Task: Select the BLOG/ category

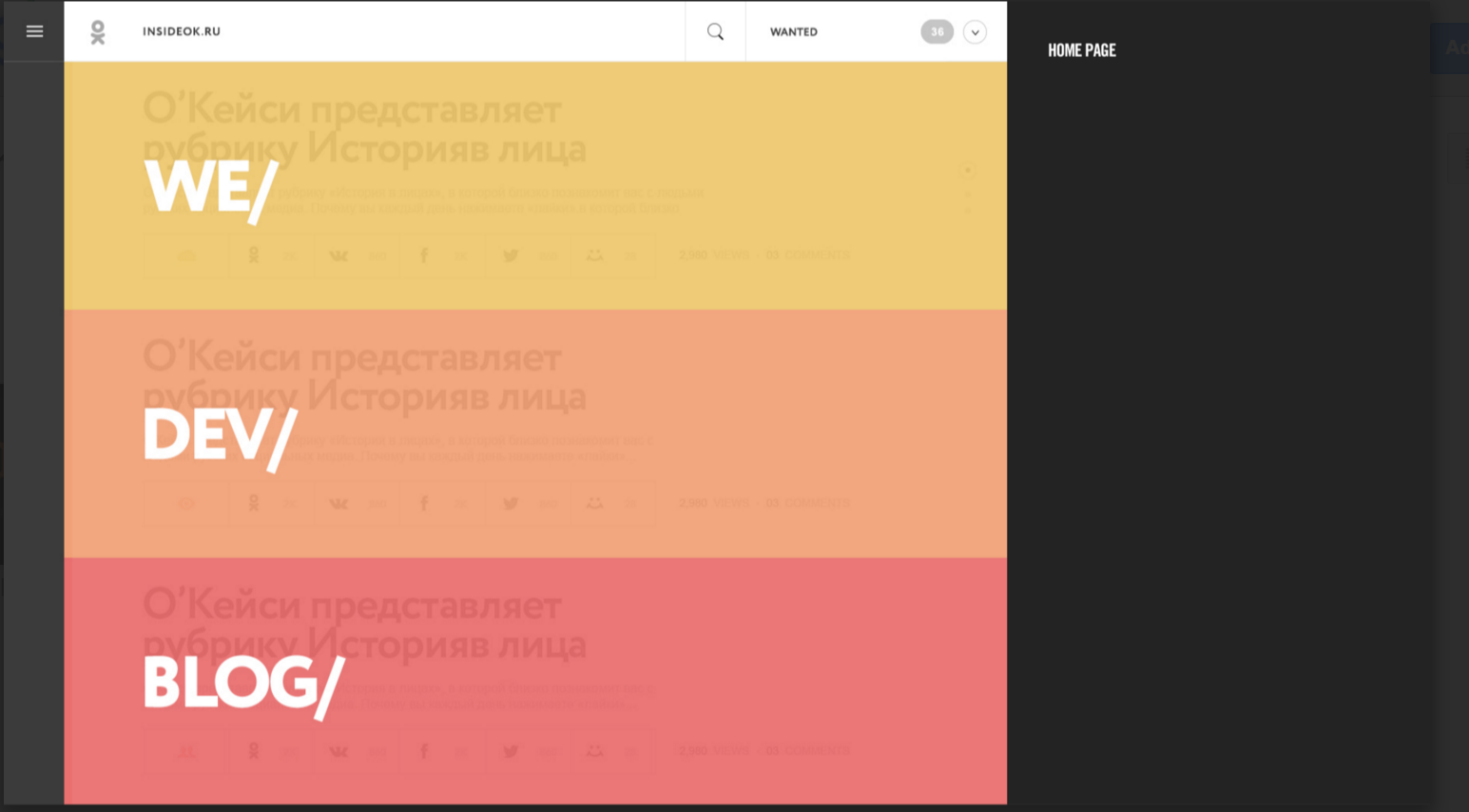Action: pyautogui.click(x=243, y=684)
